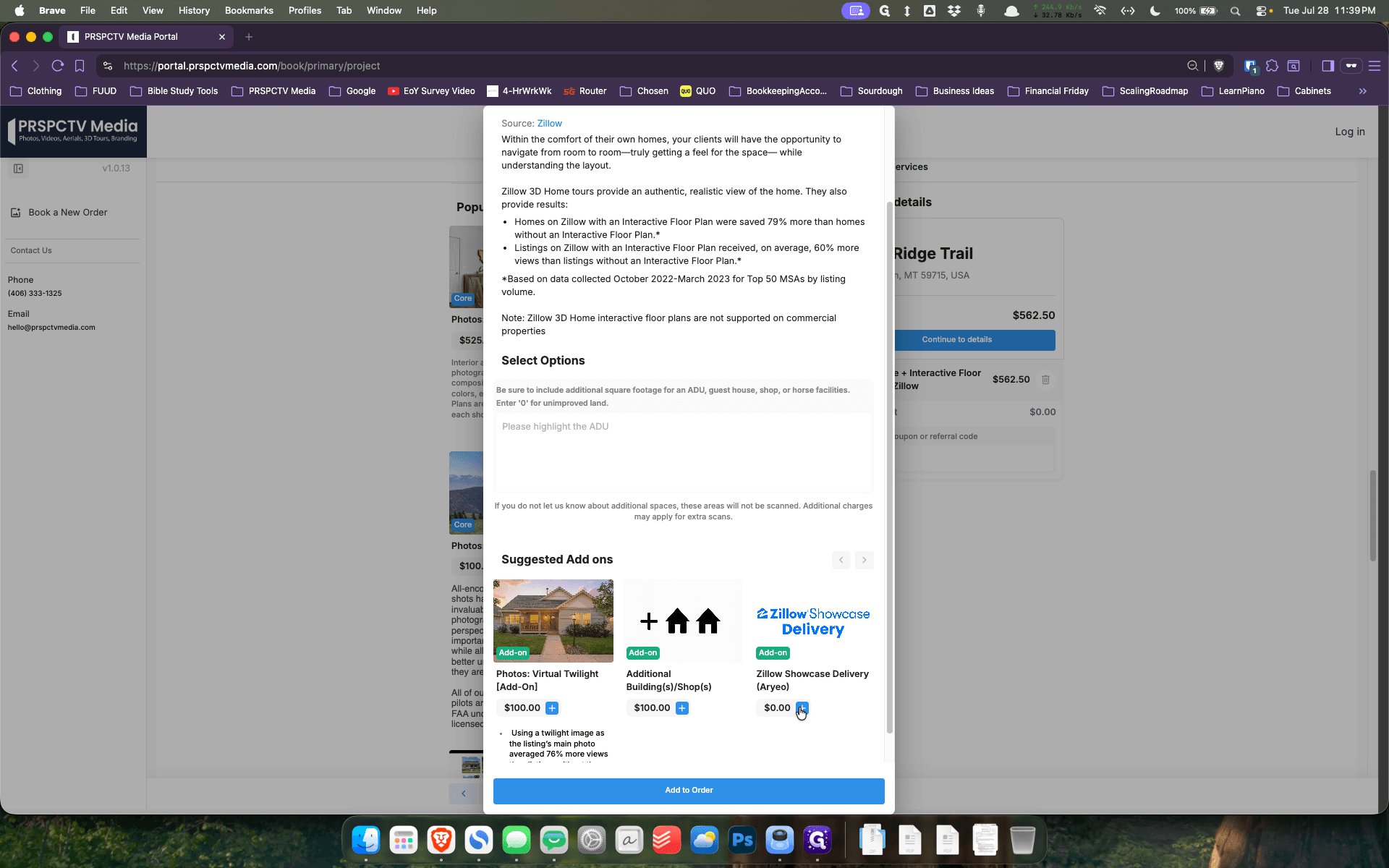Select the Virtual Twilight house thumbnail
Screen dimensions: 1389x868
[x=553, y=621]
